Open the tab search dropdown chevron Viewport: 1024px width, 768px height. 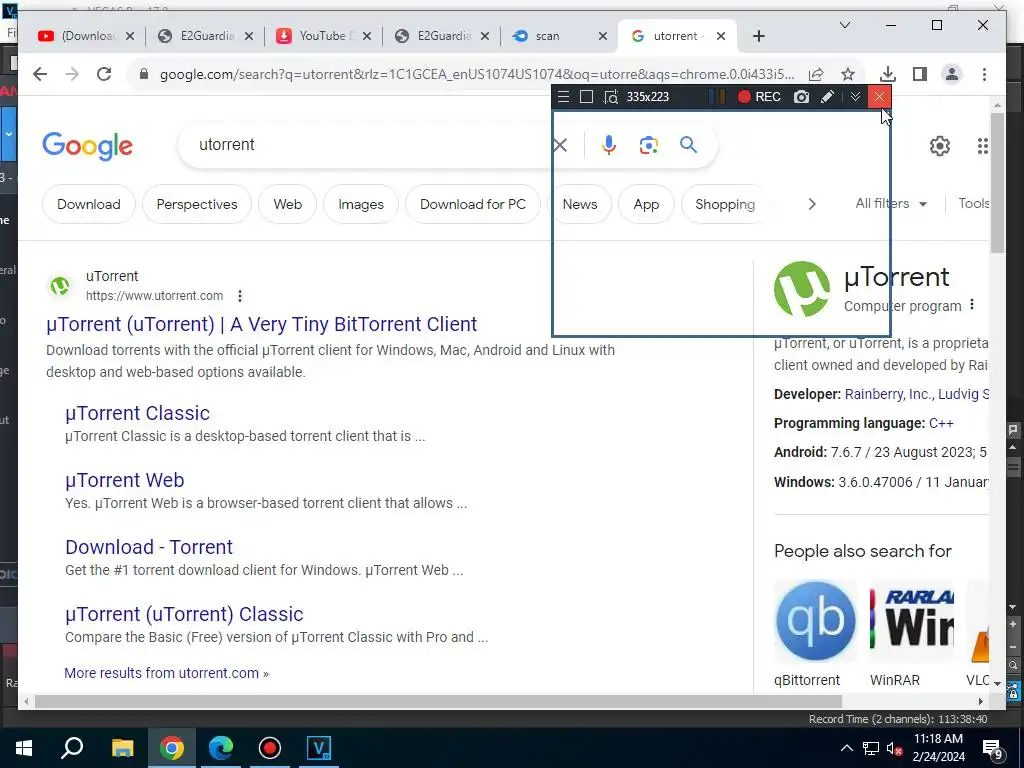[844, 25]
